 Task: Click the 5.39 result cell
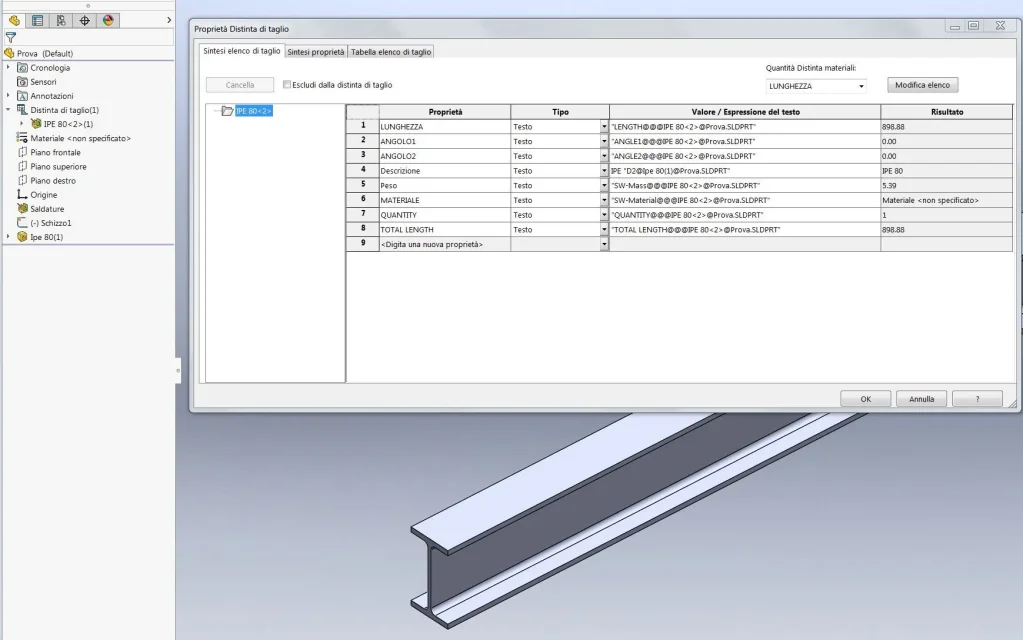click(946, 185)
